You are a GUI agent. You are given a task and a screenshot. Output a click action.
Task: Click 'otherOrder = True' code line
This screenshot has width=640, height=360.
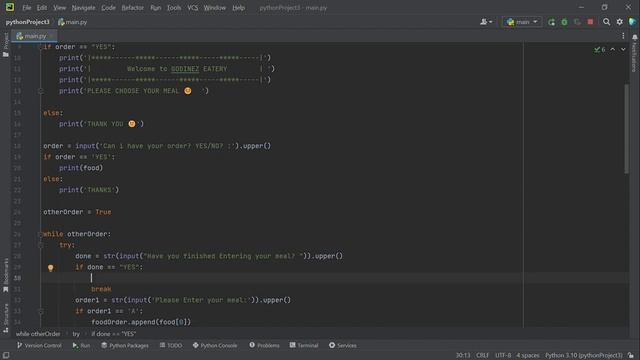77,212
